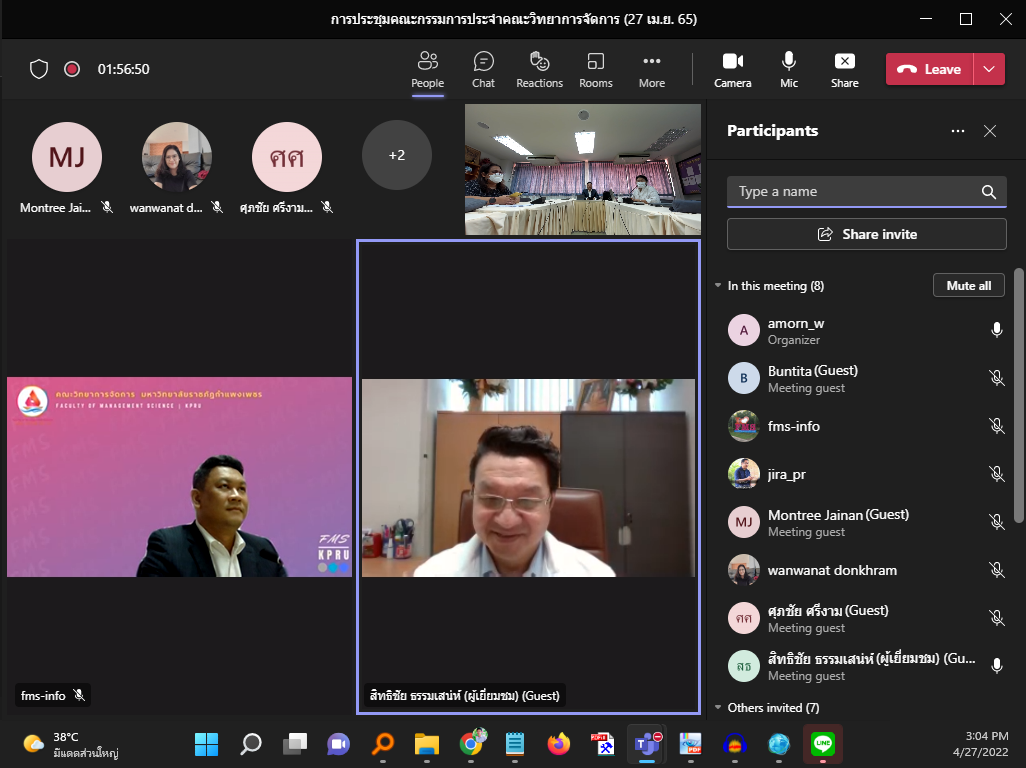Open dropdown arrow next to Leave
This screenshot has height=768, width=1026.
989,69
